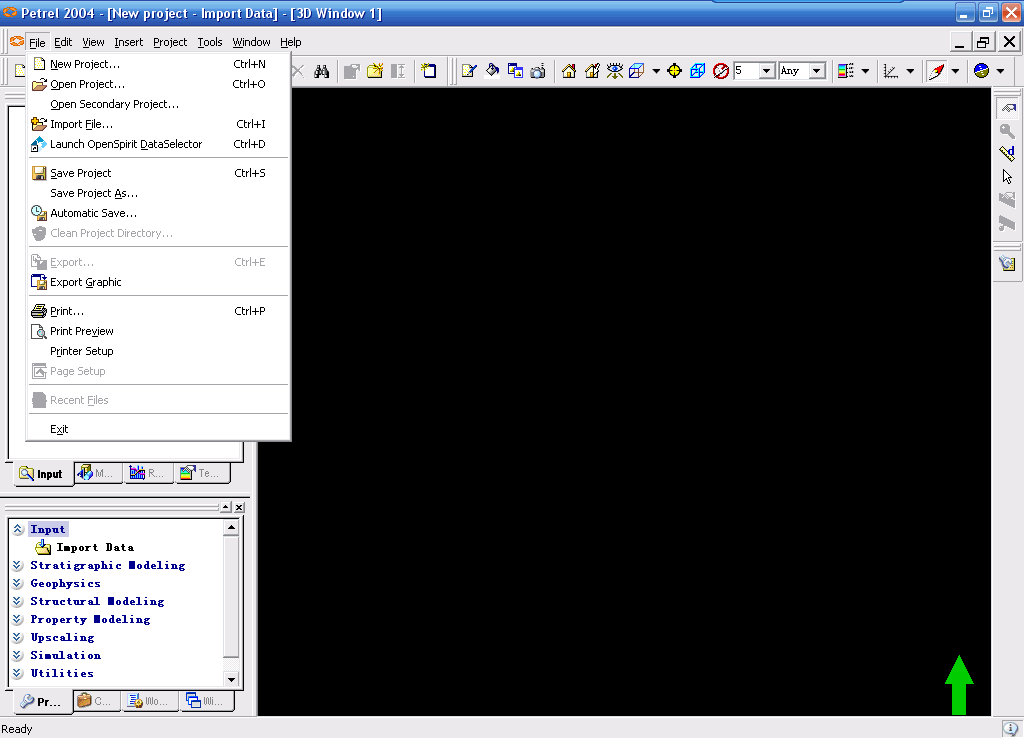This screenshot has height=738, width=1024.
Task: Close the process diagram panel
Action: tap(240, 507)
